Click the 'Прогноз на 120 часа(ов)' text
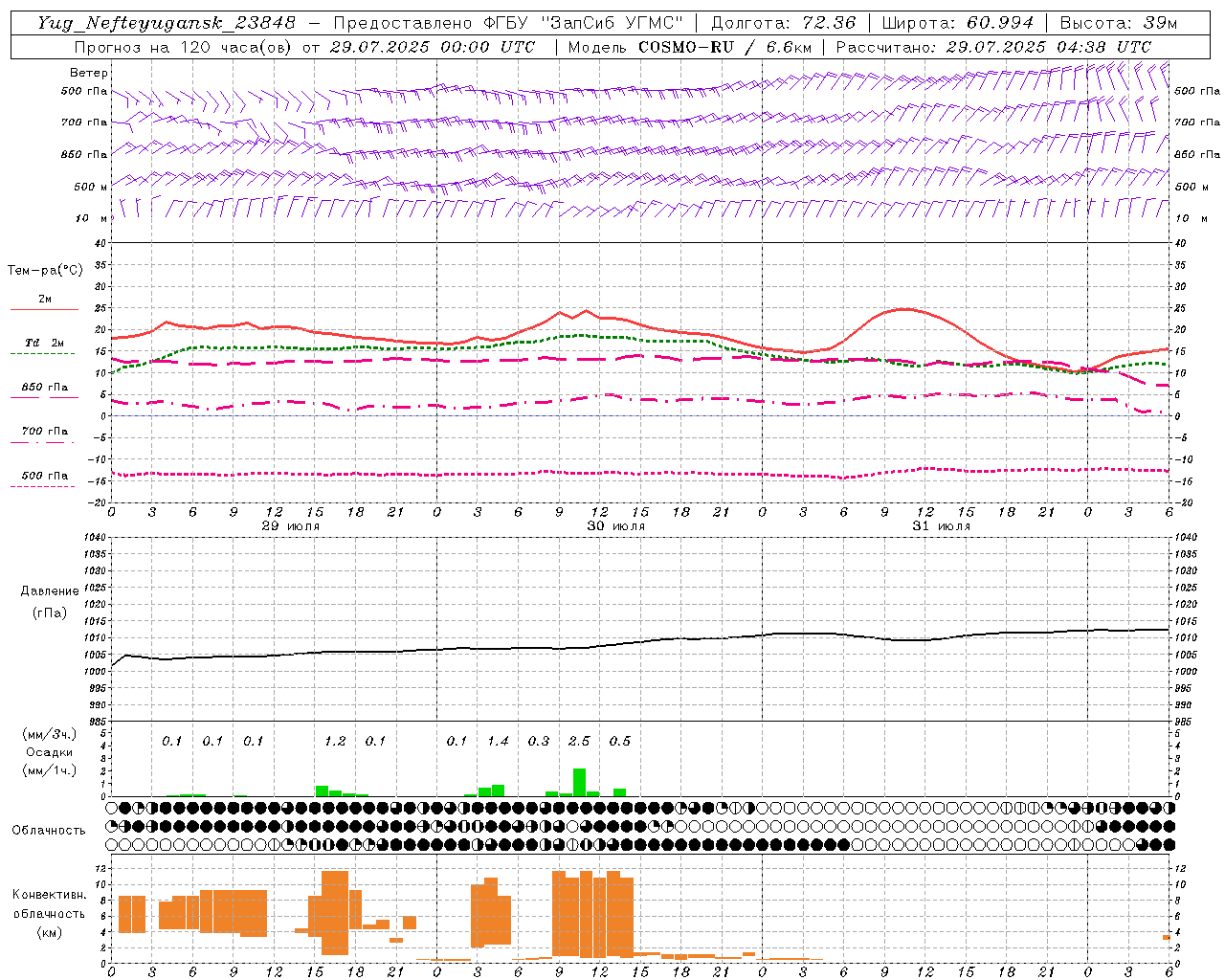 click(x=185, y=47)
